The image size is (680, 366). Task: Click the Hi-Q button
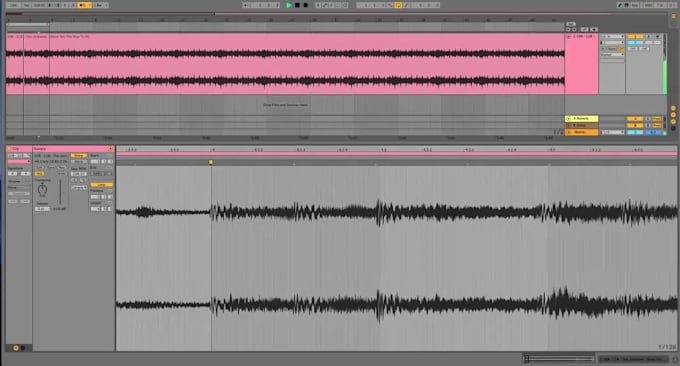point(39,173)
